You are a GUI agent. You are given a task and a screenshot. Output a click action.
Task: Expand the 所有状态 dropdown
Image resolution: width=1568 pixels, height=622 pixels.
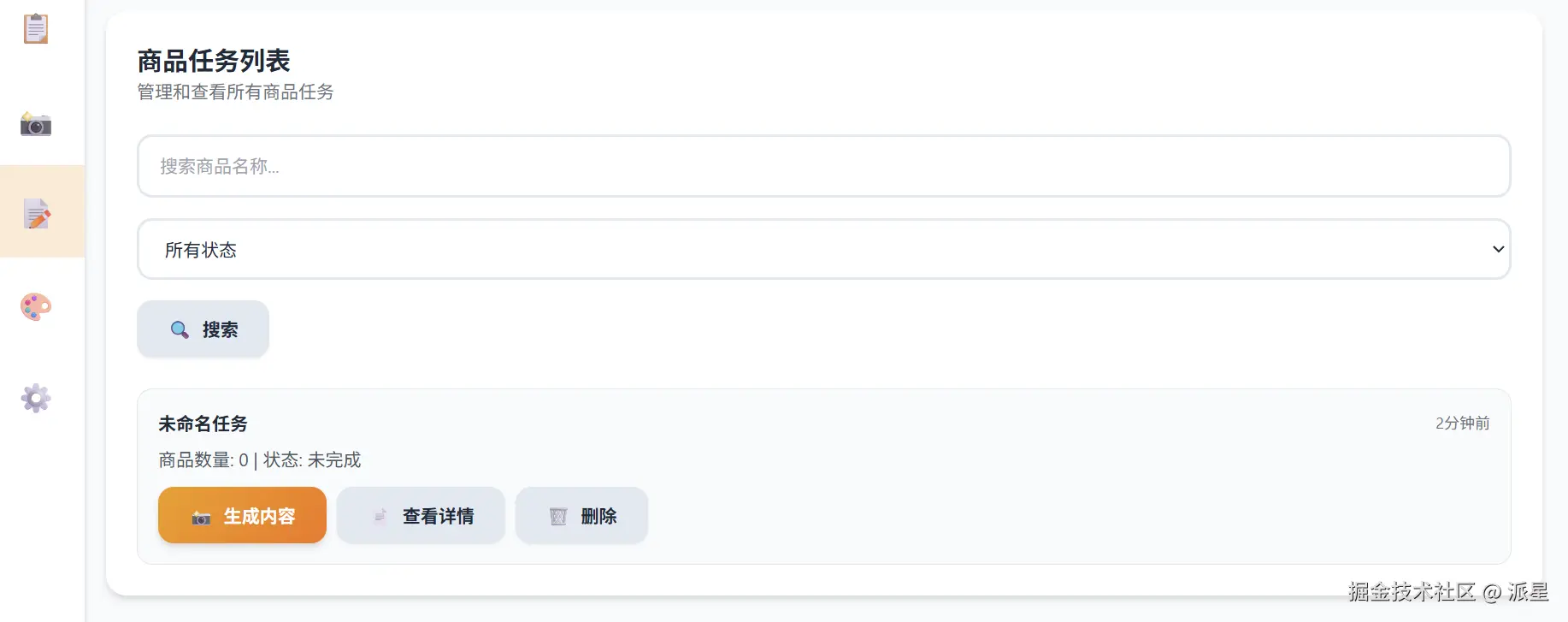[823, 249]
